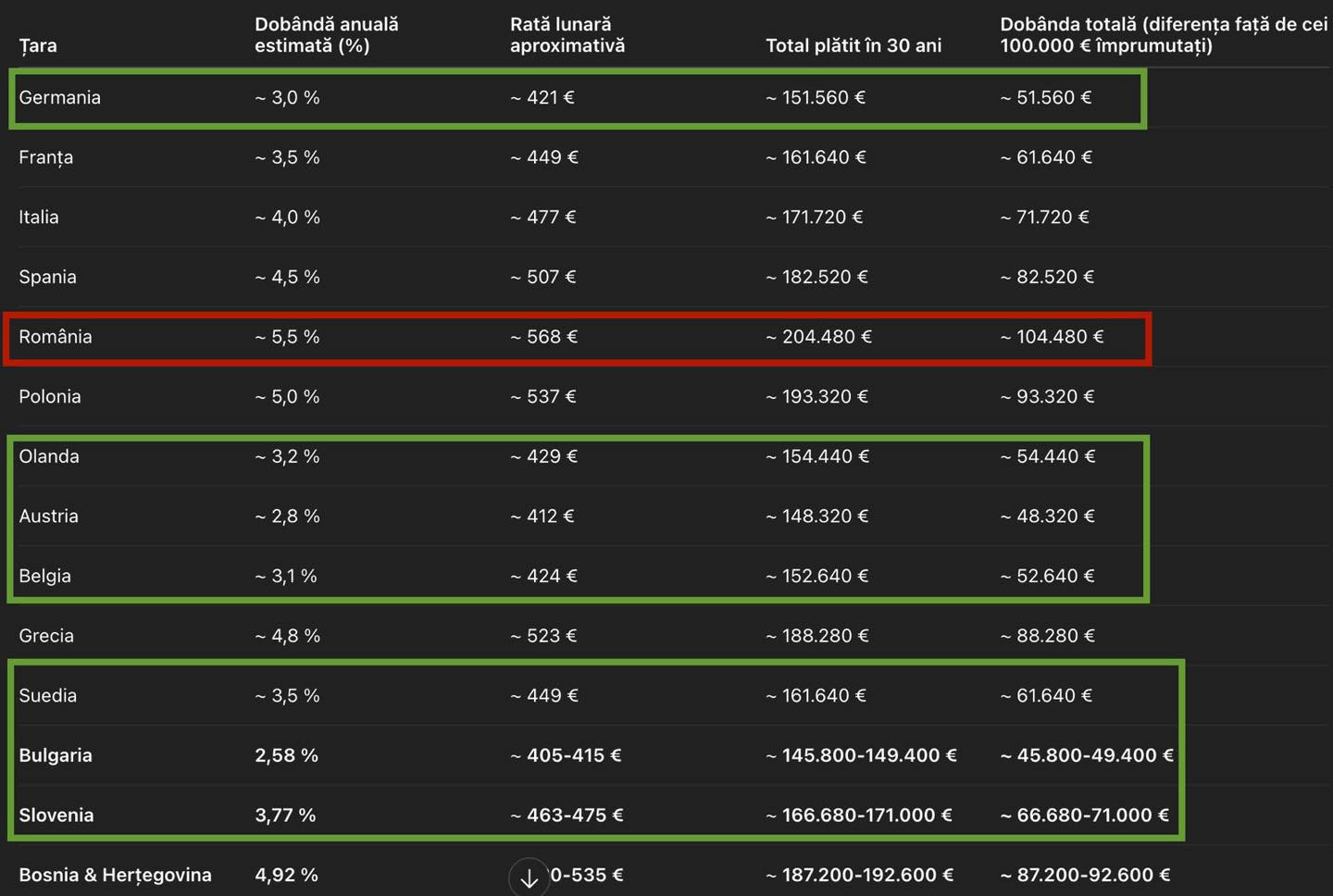Click Bulgaria's 2,58 % interest rate
Screen dimensions: 1333x896
[x=286, y=755]
